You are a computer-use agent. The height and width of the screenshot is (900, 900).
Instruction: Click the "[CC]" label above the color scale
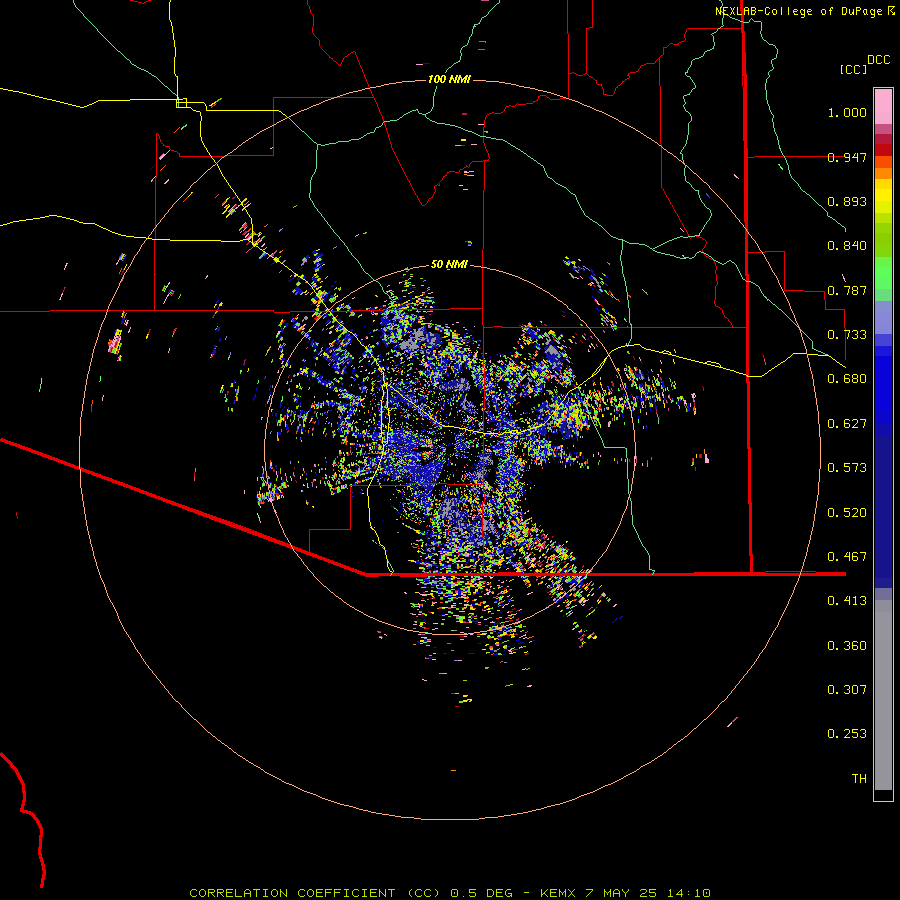pyautogui.click(x=853, y=69)
